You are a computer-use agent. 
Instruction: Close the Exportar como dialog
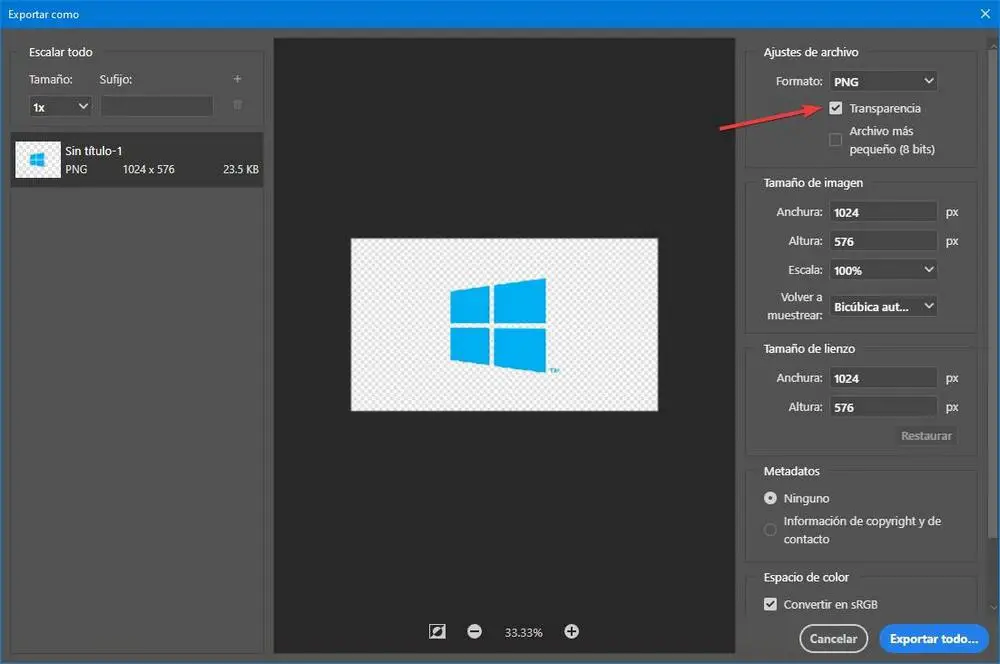985,13
